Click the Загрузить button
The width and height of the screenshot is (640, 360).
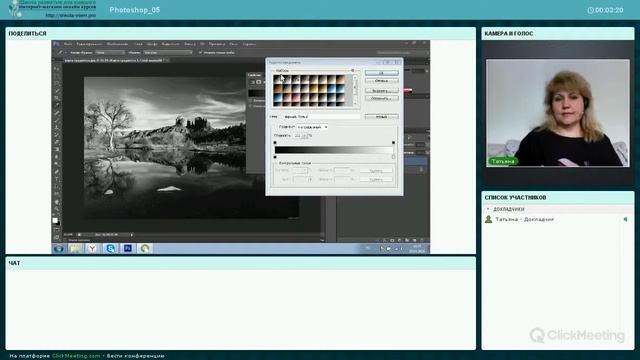382,90
